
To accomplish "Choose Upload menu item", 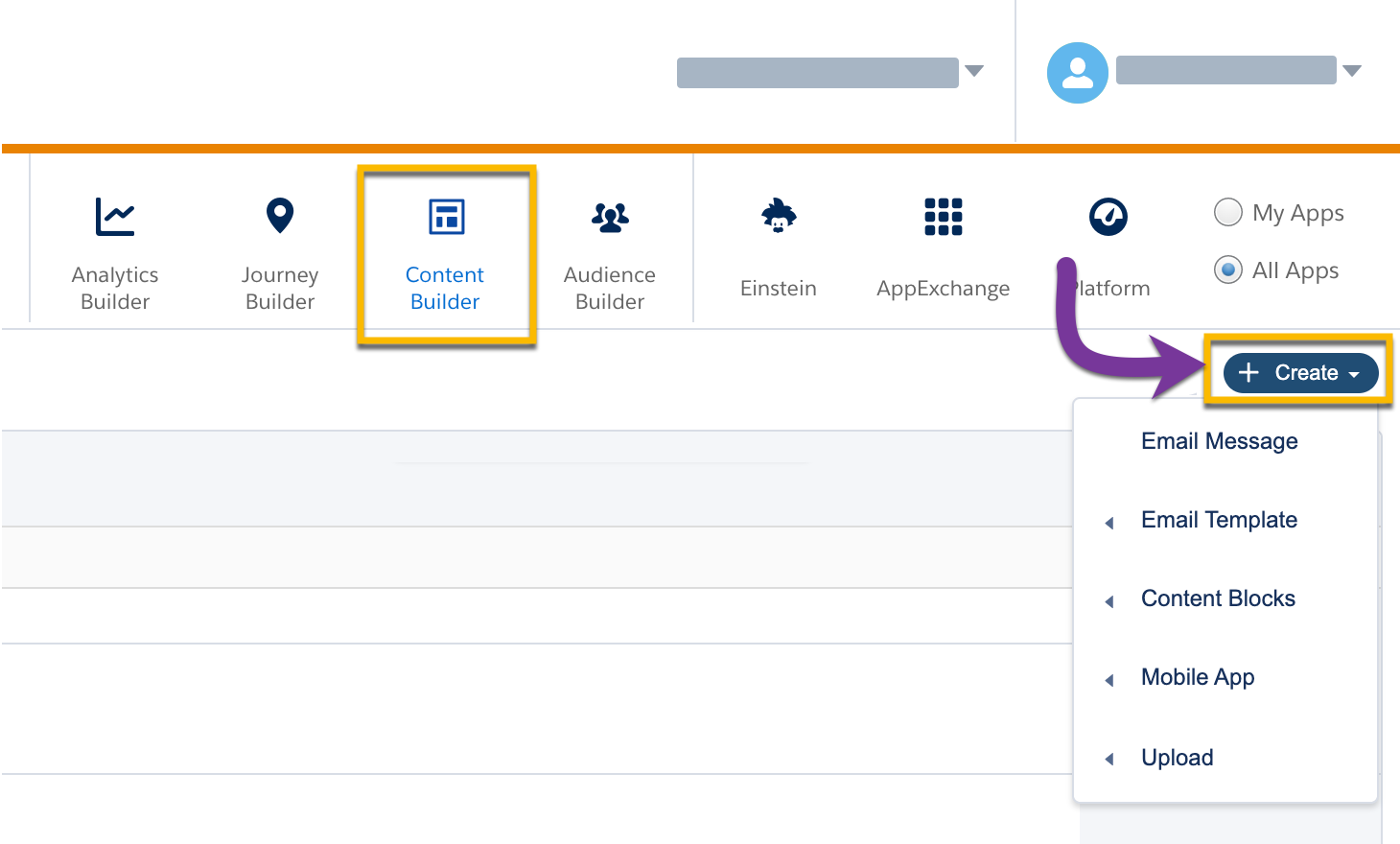I will 1178,758.
